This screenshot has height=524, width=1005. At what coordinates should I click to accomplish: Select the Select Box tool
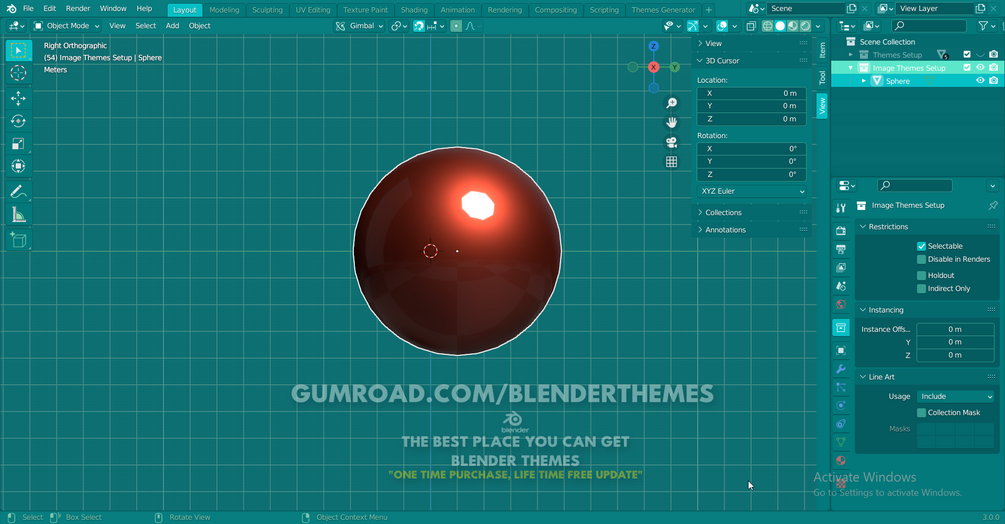(19, 50)
